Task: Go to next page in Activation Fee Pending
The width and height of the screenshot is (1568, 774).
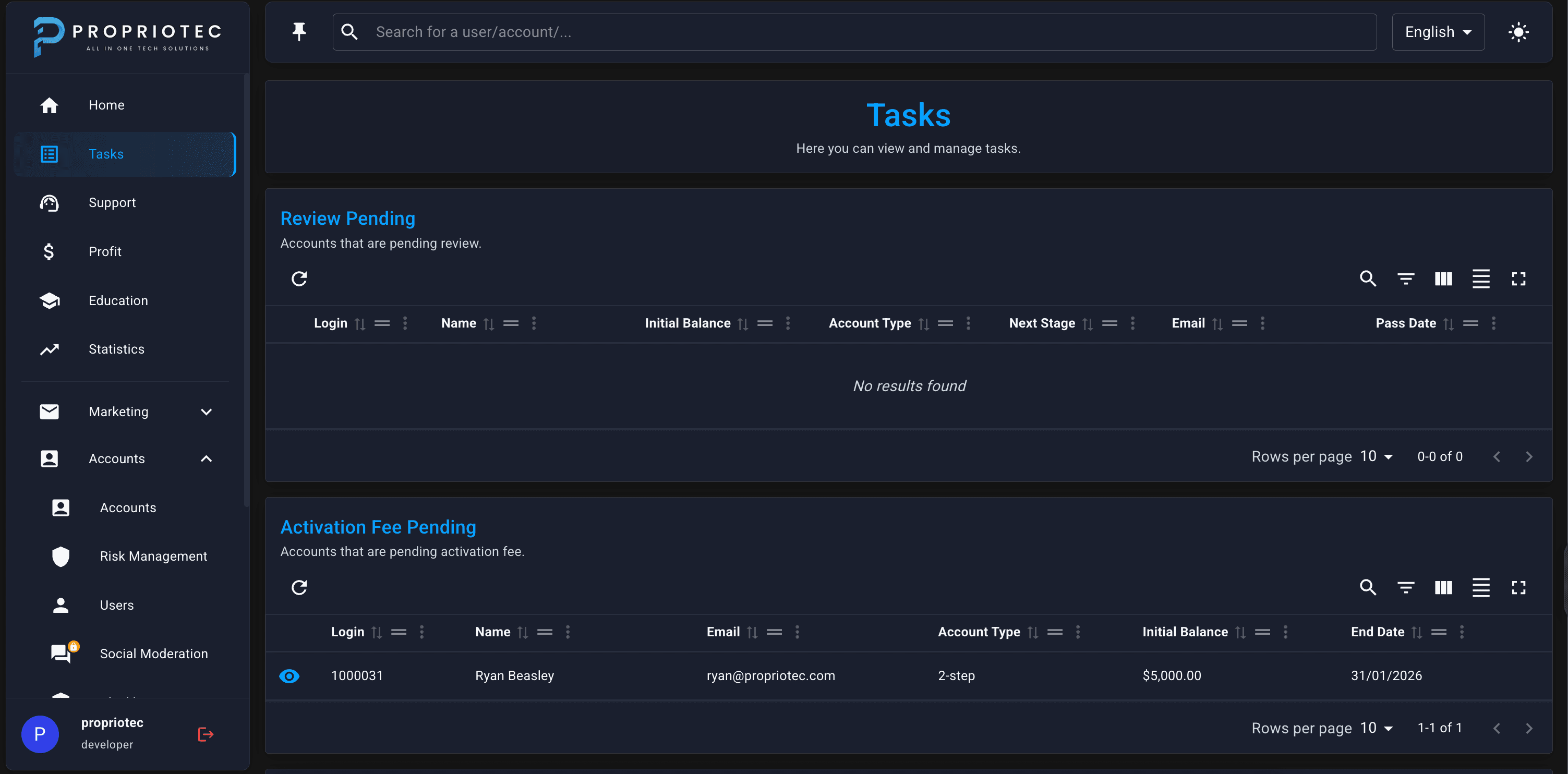Action: 1529,728
